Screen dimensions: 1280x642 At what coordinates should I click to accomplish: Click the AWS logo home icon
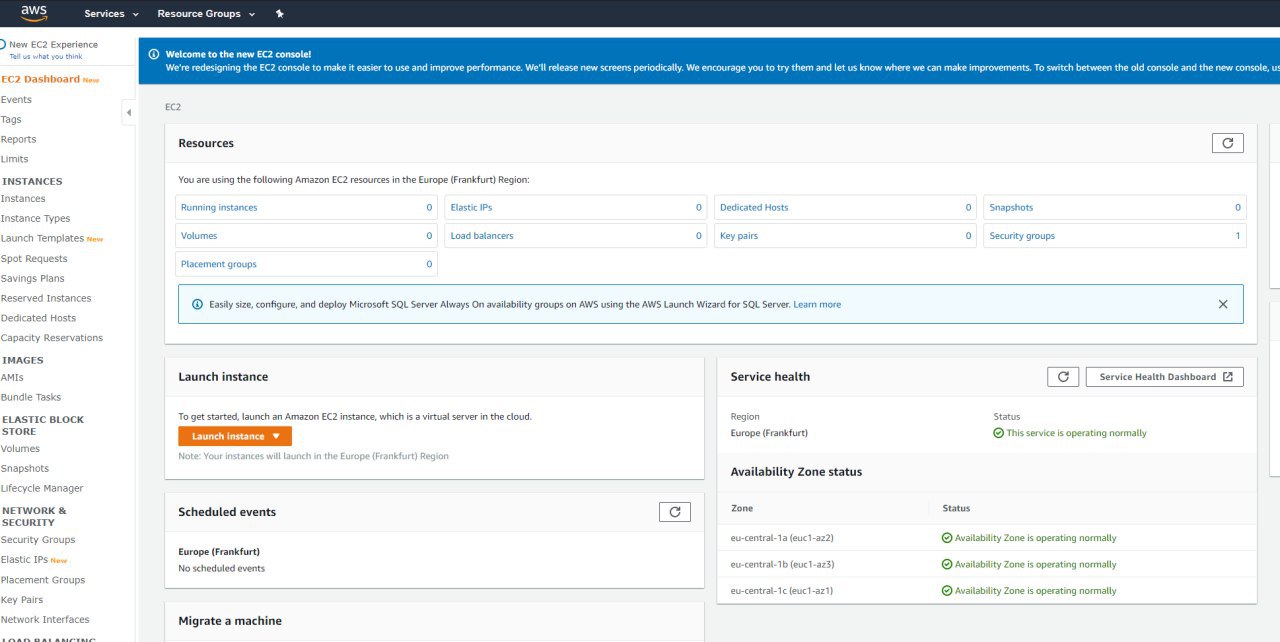tap(34, 13)
